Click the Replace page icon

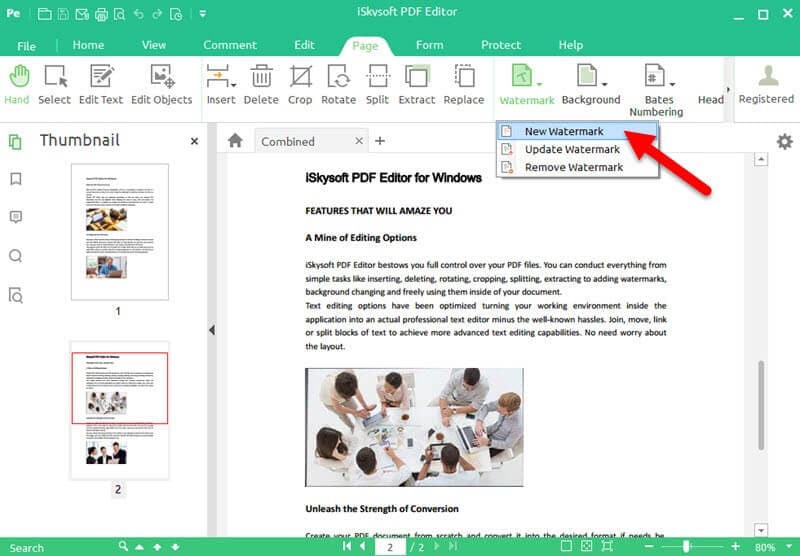click(464, 85)
